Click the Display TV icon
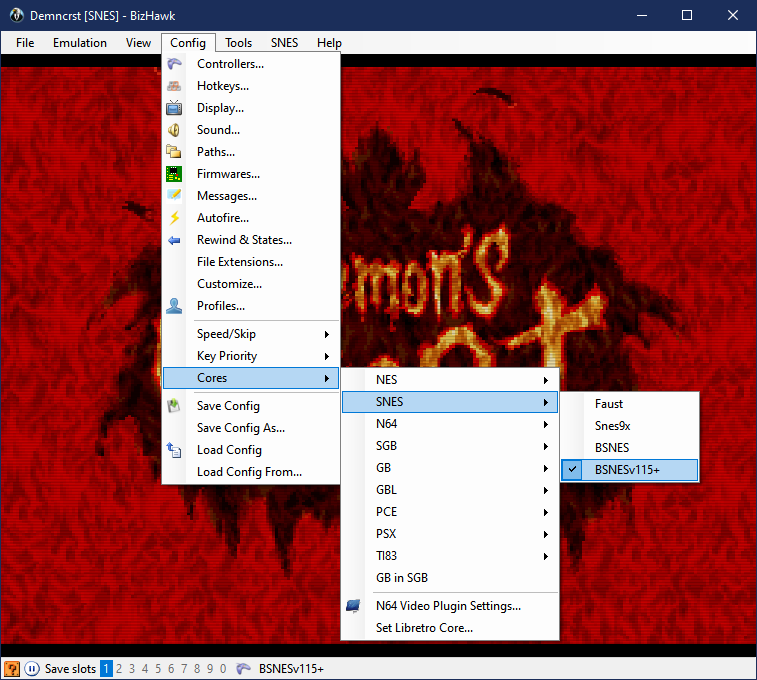Screen dimensions: 757x680 pos(175,108)
